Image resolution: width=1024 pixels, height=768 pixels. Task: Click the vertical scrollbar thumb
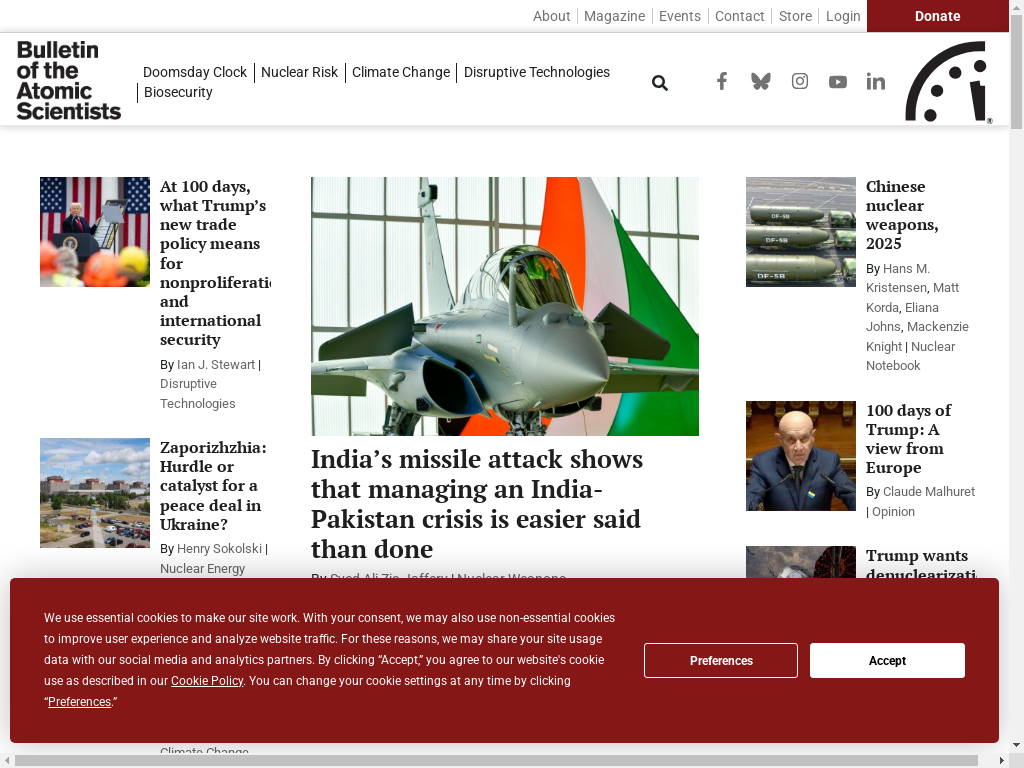(x=1016, y=71)
